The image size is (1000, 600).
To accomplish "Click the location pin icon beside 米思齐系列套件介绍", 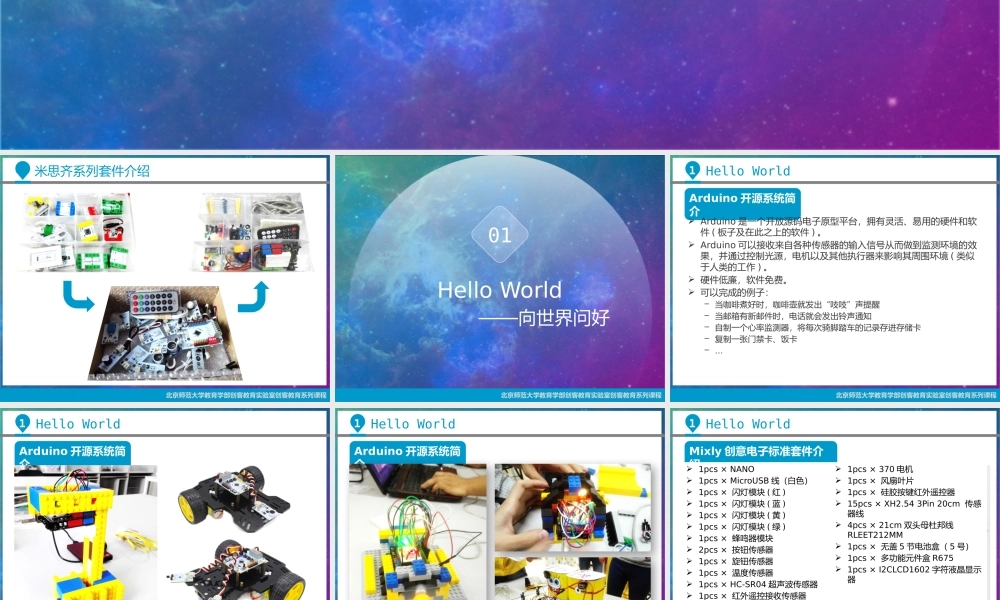I will coord(22,171).
